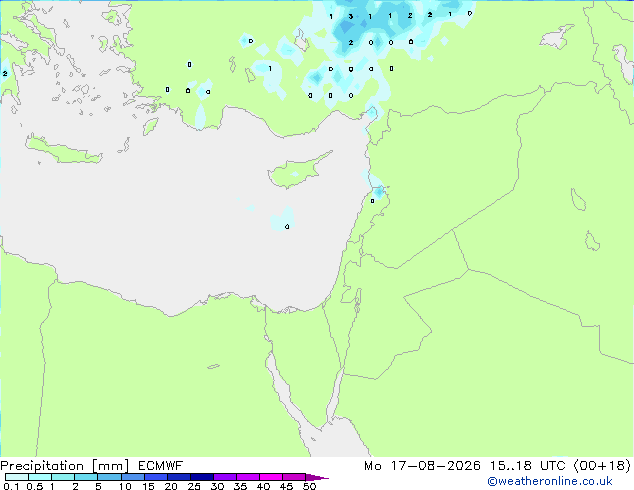Click the legend label '35'

click(240, 486)
